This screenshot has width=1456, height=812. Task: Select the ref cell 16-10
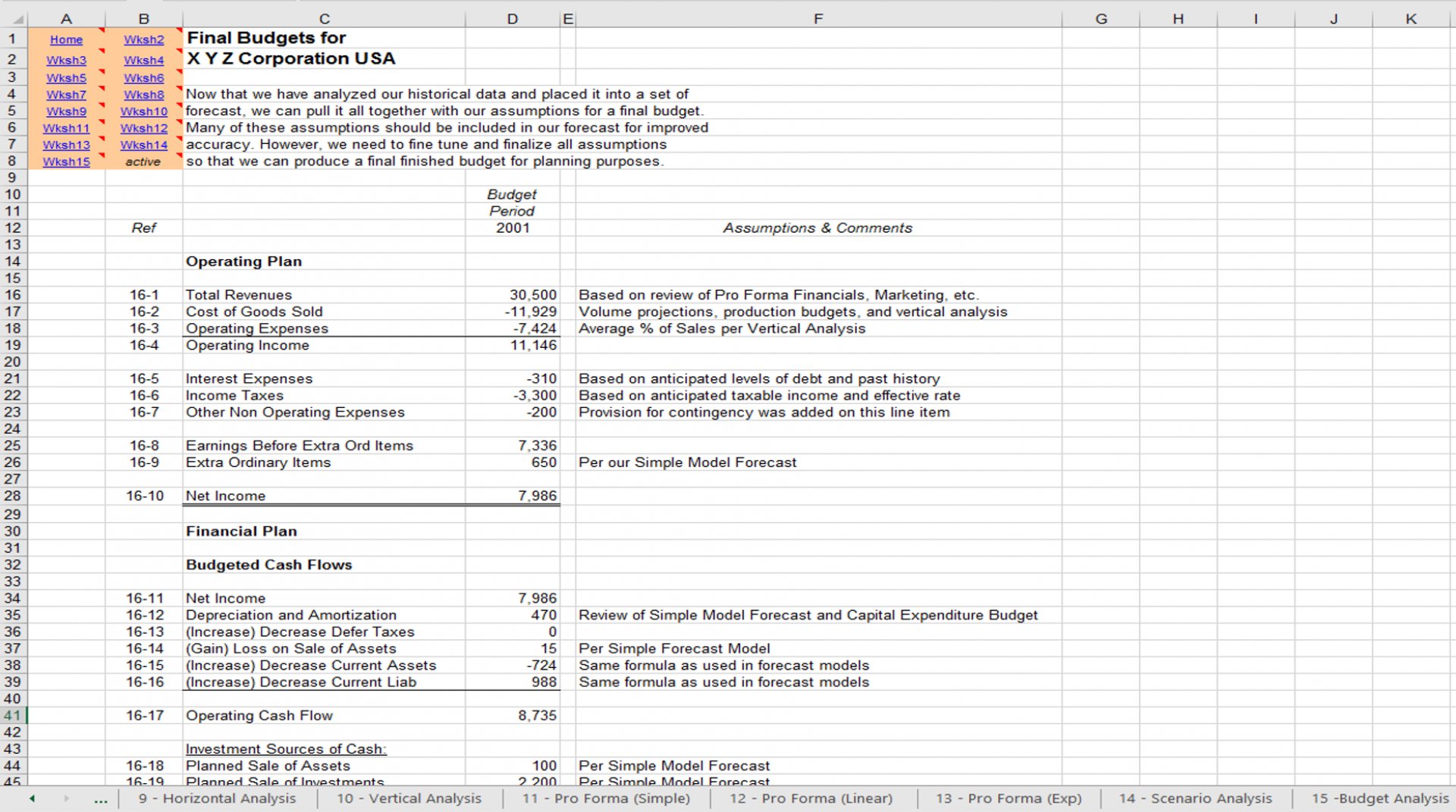(x=143, y=496)
